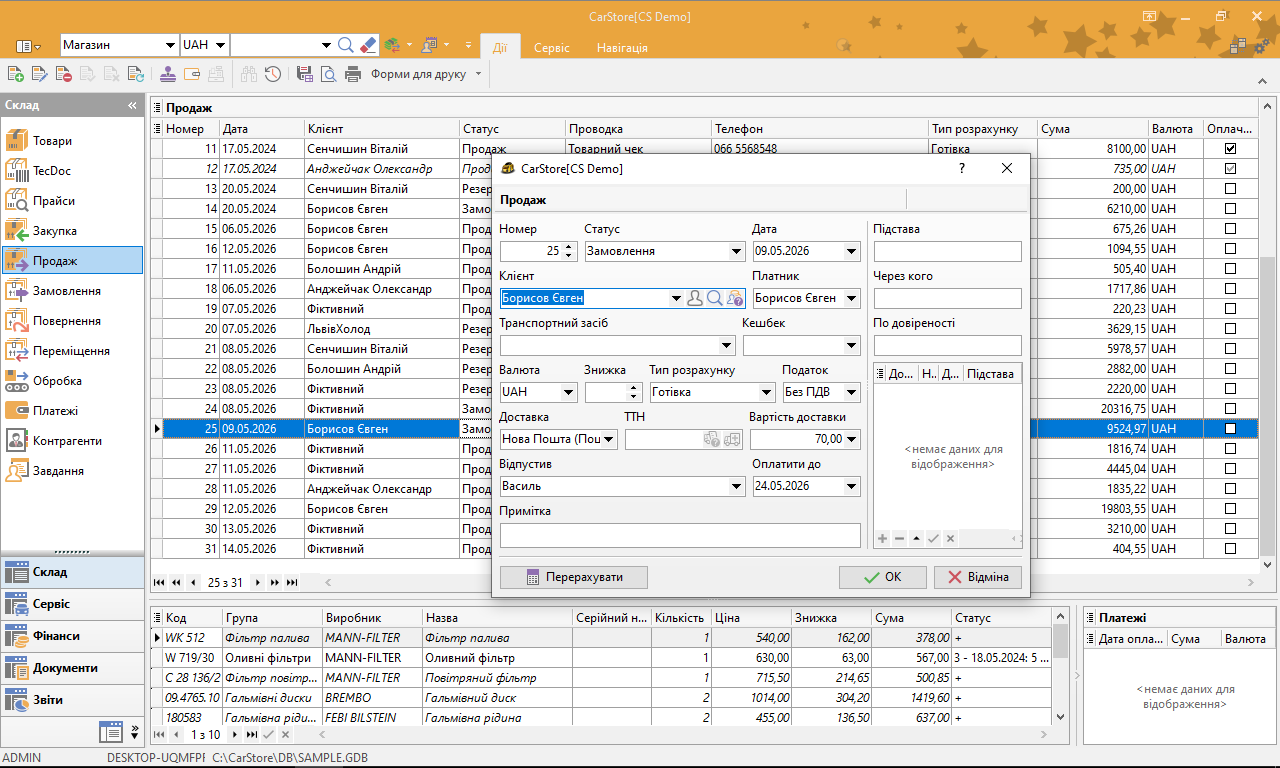Toggle the paid checkbox for sale 11
This screenshot has height=768, width=1280.
[x=1230, y=148]
